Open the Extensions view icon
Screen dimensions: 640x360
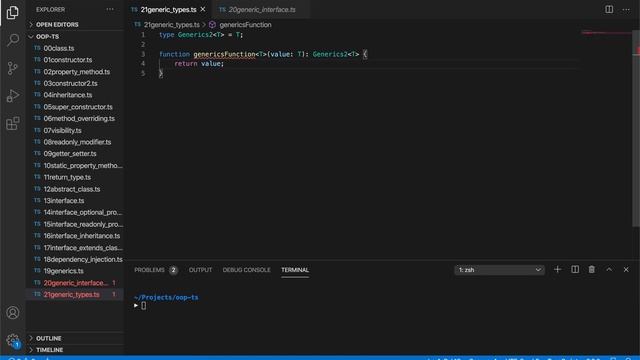coord(13,123)
